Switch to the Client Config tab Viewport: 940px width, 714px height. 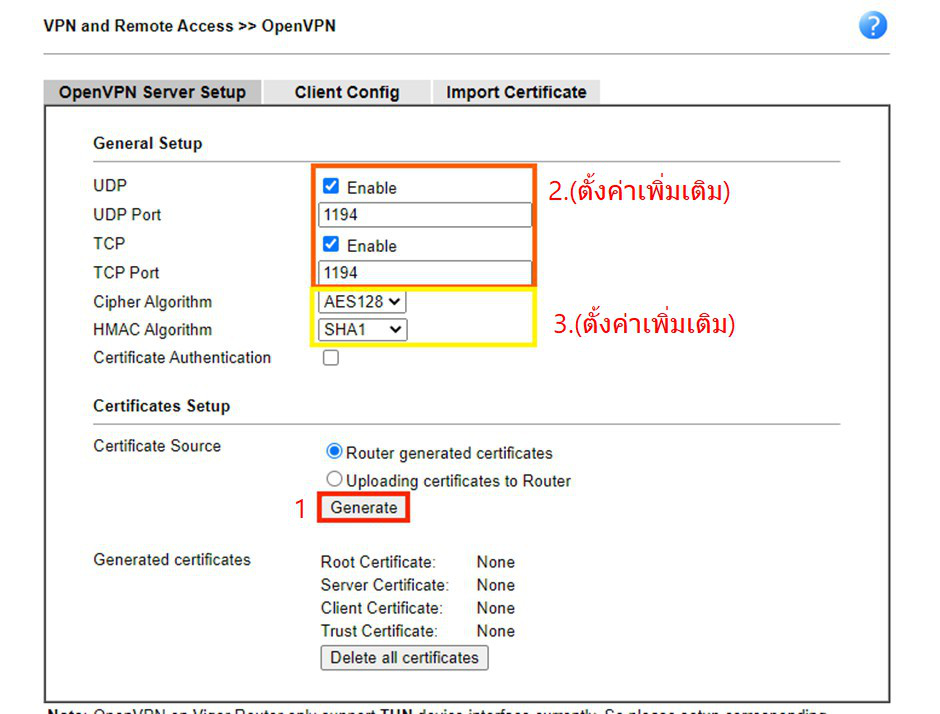[347, 92]
